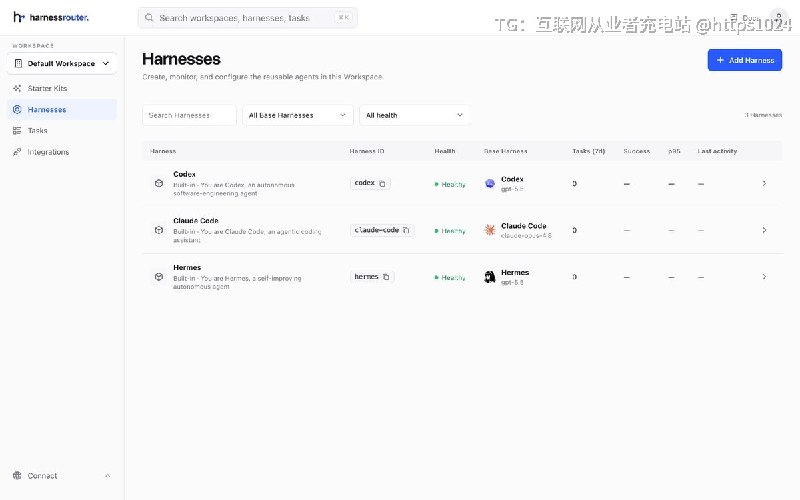Click the ⌘K shortcut hint

(343, 18)
